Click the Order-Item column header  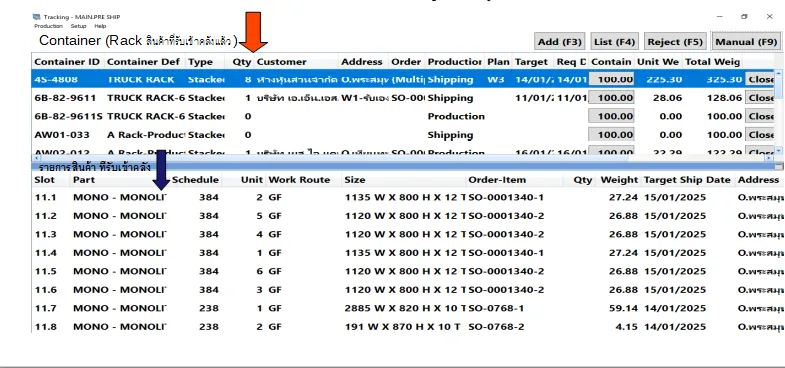click(x=514, y=180)
